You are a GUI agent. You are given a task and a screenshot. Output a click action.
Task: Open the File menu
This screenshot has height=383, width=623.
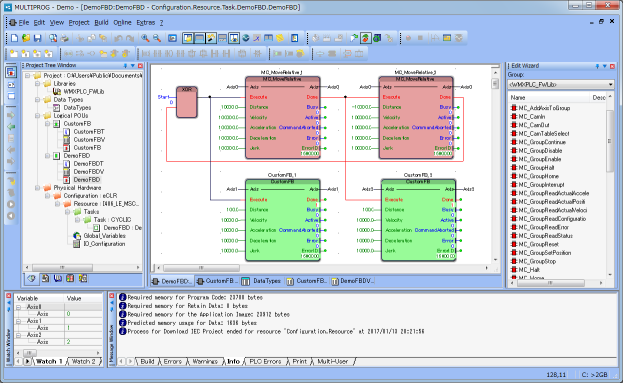coord(24,23)
